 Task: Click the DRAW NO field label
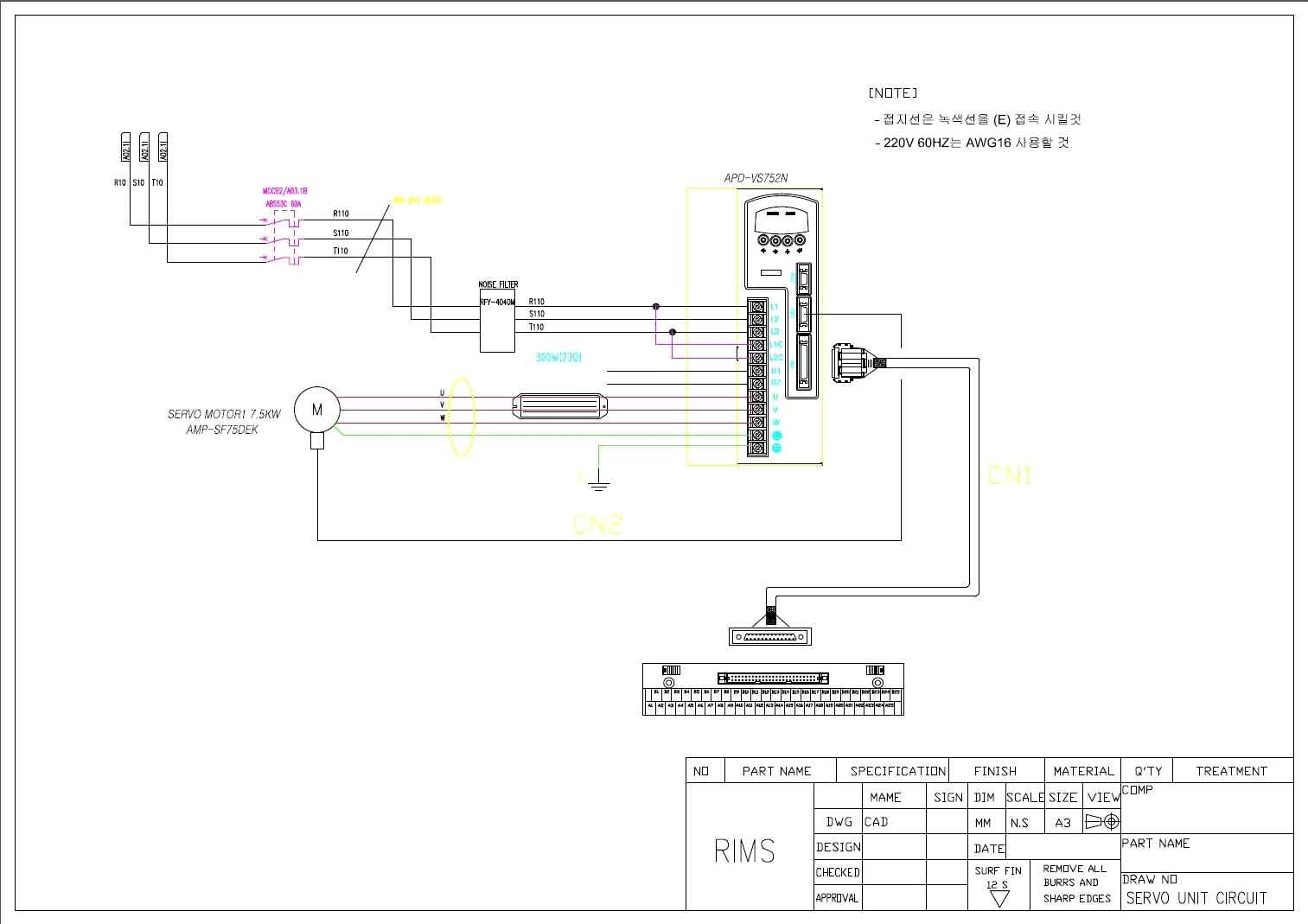coord(1150,879)
